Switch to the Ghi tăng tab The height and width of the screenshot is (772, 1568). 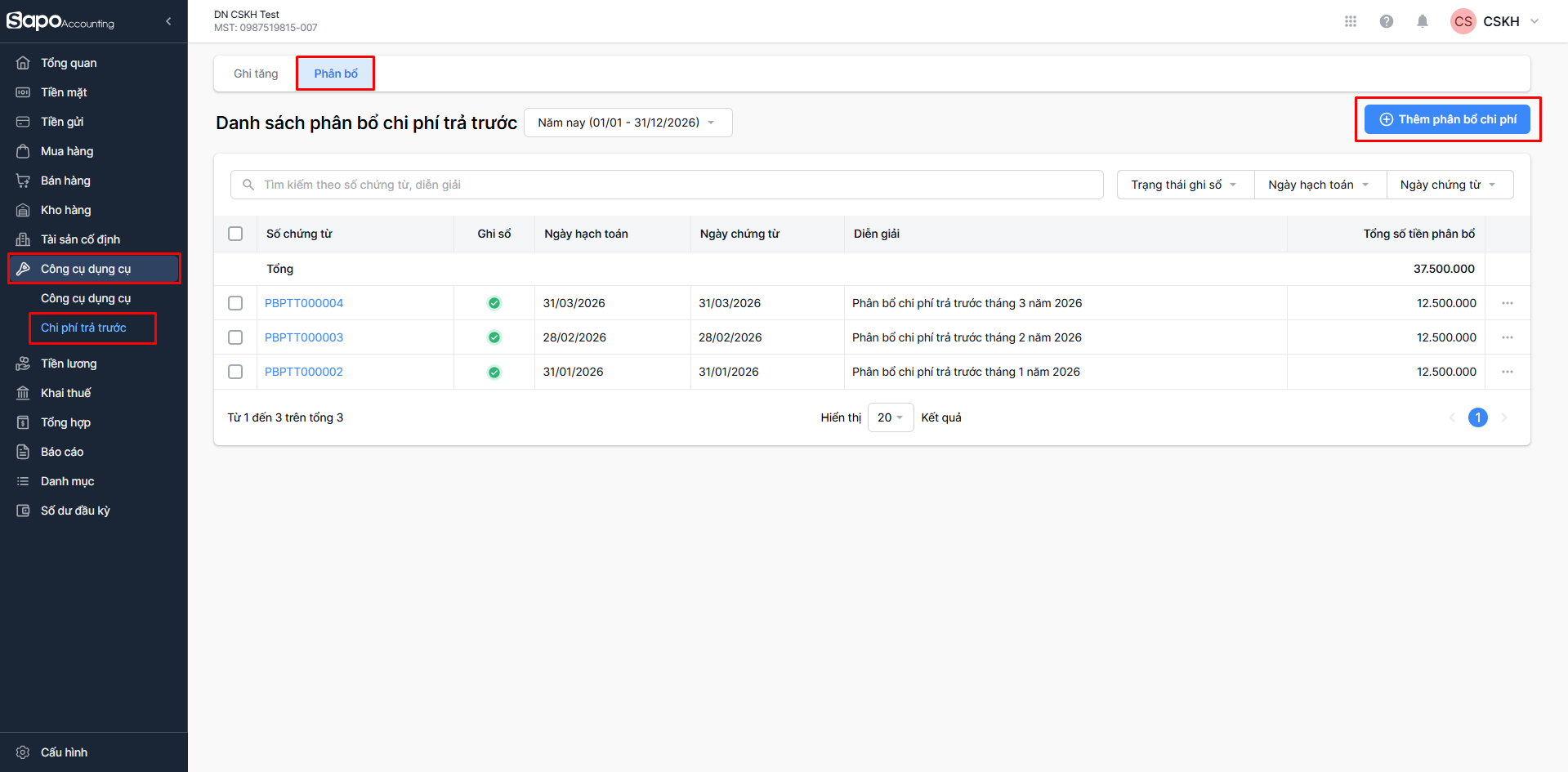[x=256, y=74]
